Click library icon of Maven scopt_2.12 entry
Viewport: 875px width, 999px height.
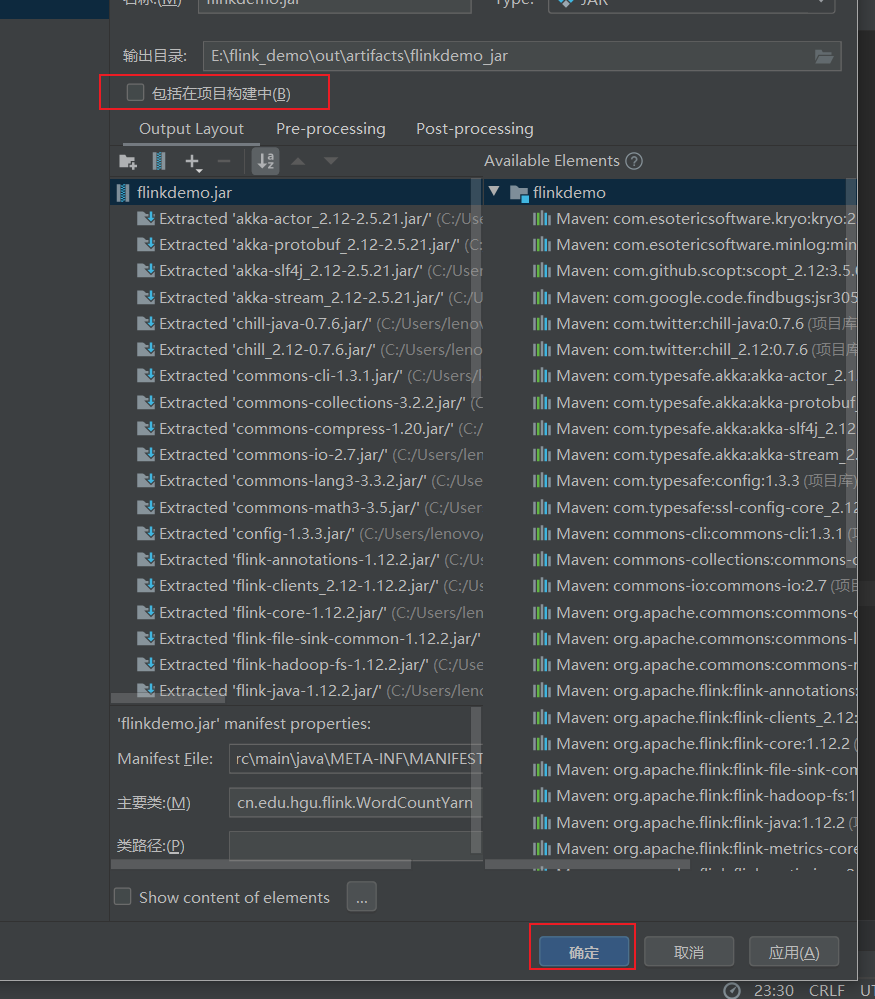542,271
